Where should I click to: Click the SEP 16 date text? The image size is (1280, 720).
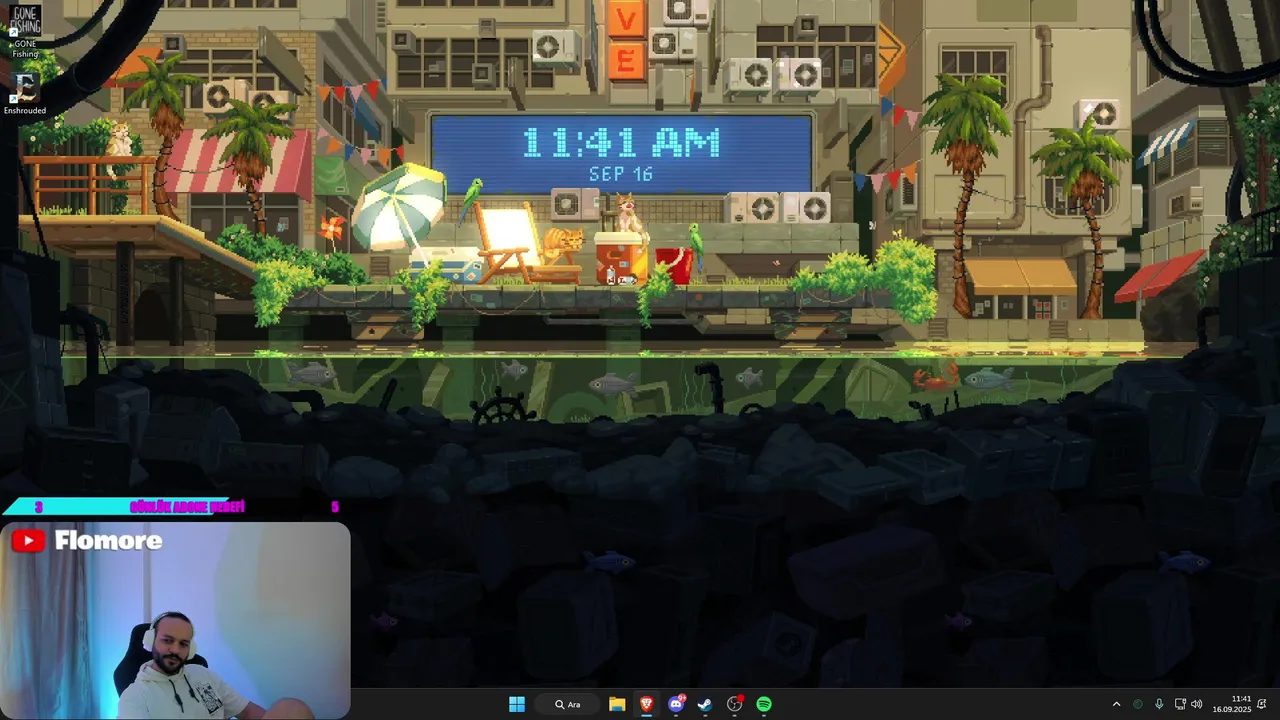click(x=621, y=174)
